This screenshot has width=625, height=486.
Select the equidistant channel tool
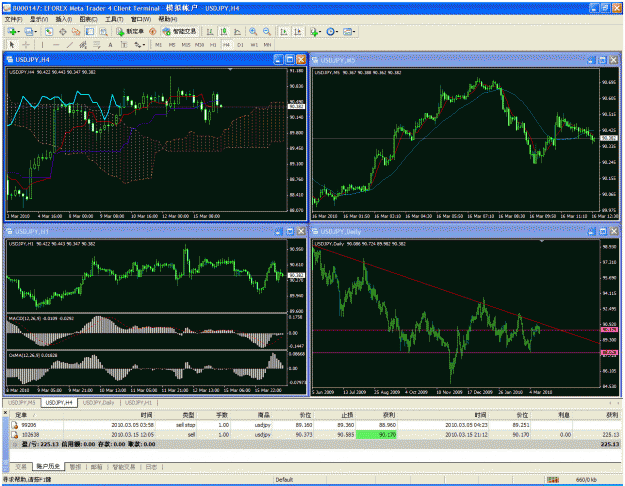tap(83, 45)
